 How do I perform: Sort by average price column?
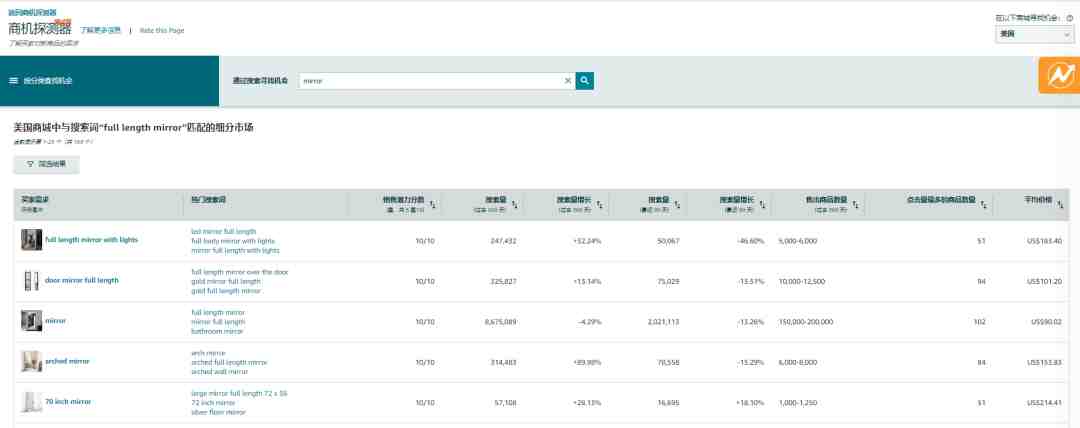pos(1059,204)
